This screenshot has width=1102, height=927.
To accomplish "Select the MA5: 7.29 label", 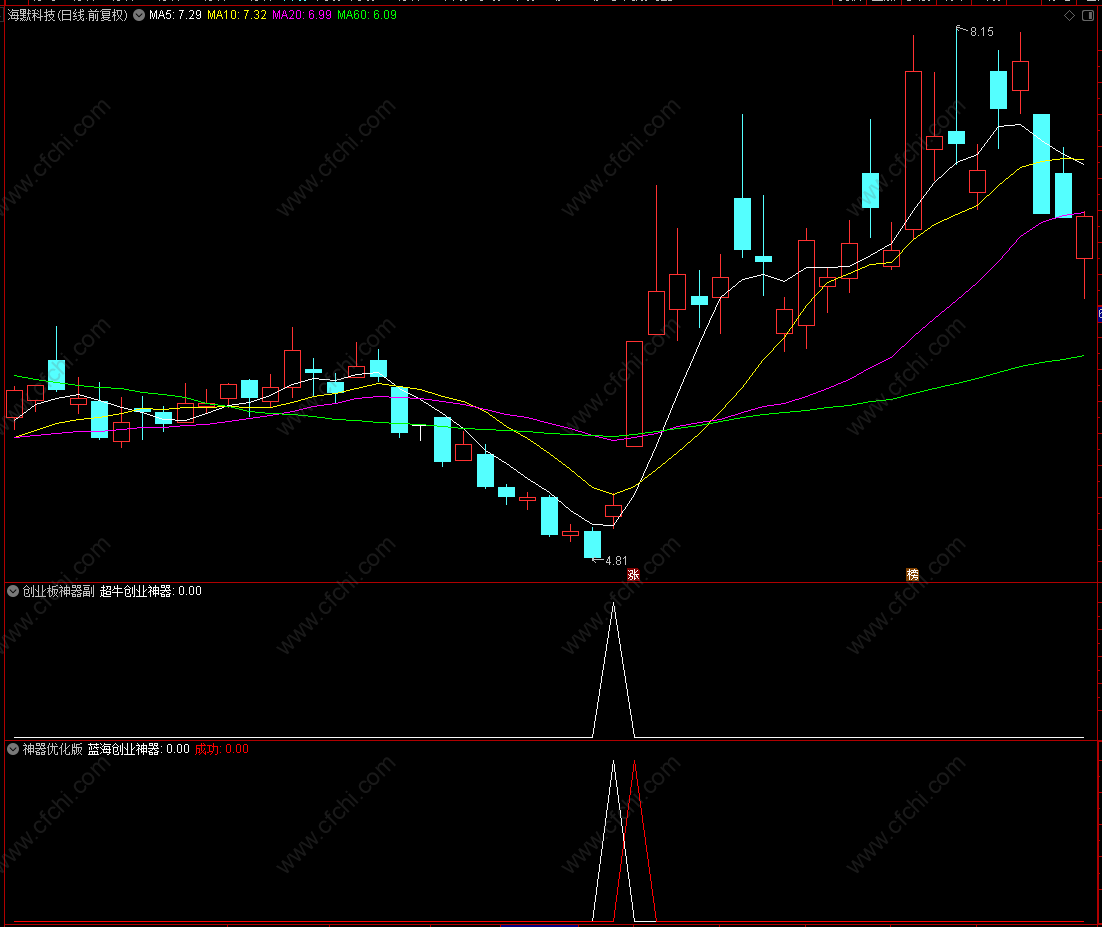I will (x=175, y=15).
